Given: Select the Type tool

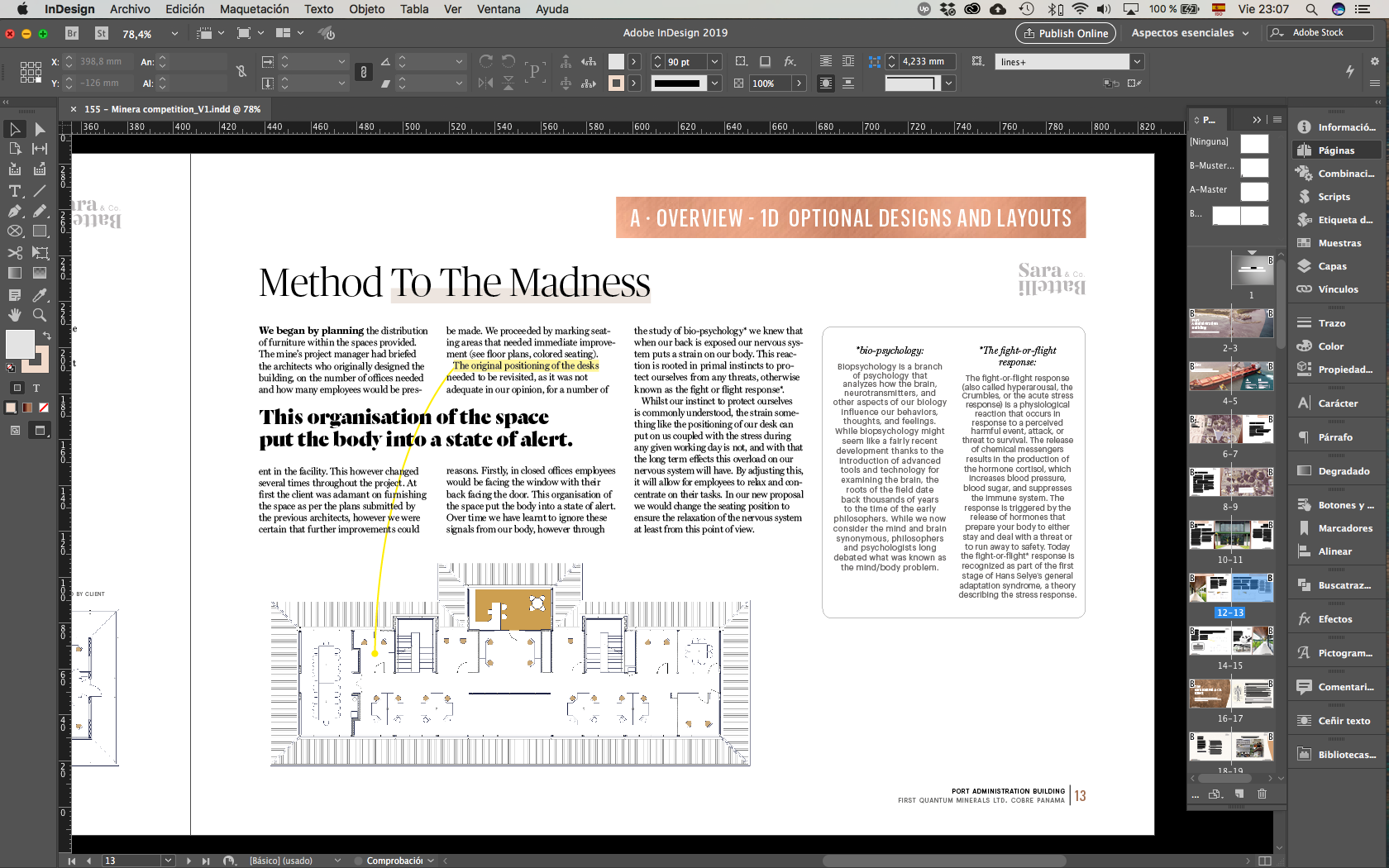Looking at the screenshot, I should pos(15,191).
